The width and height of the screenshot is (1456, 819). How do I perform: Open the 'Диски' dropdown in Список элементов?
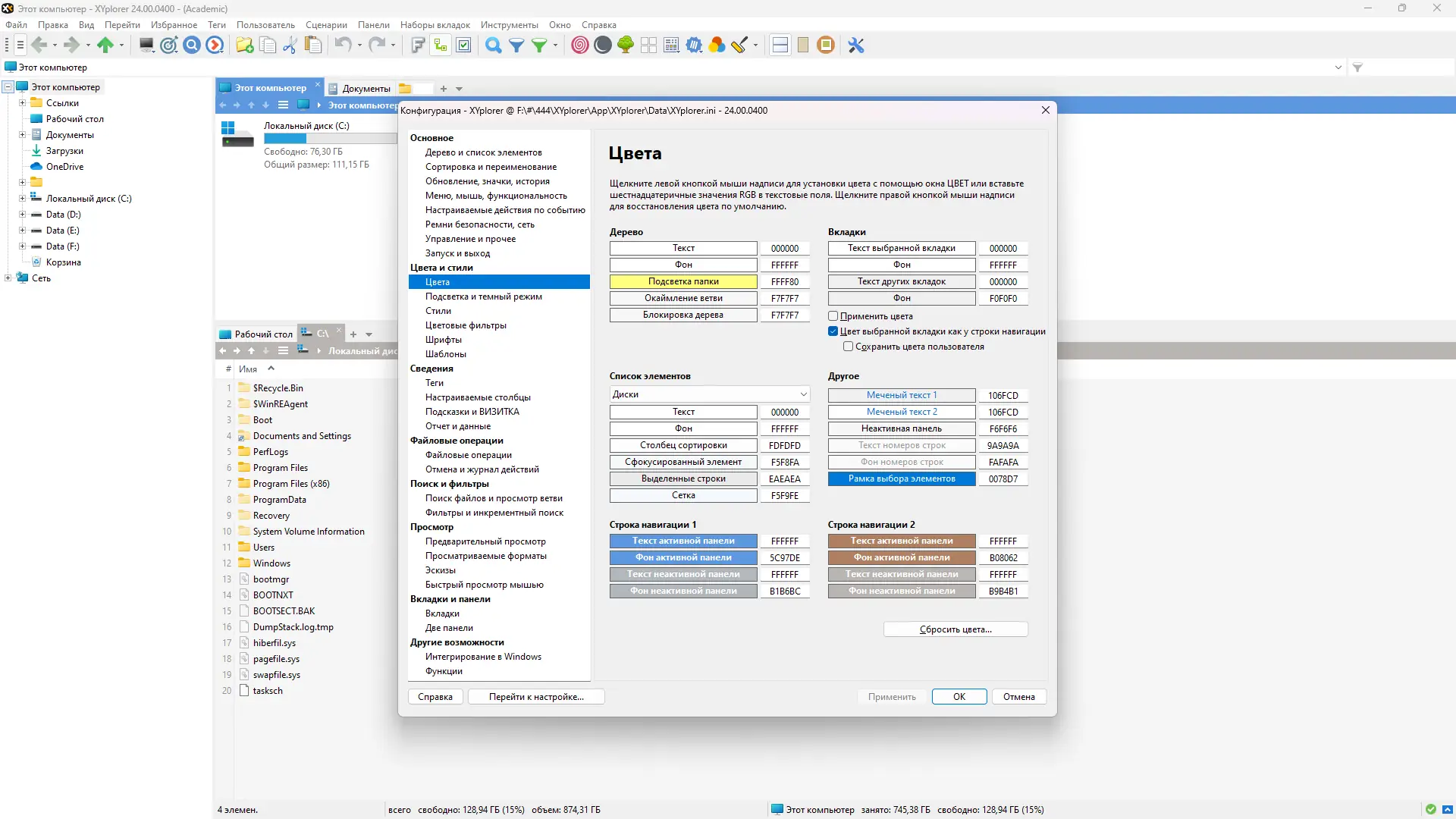pos(709,394)
